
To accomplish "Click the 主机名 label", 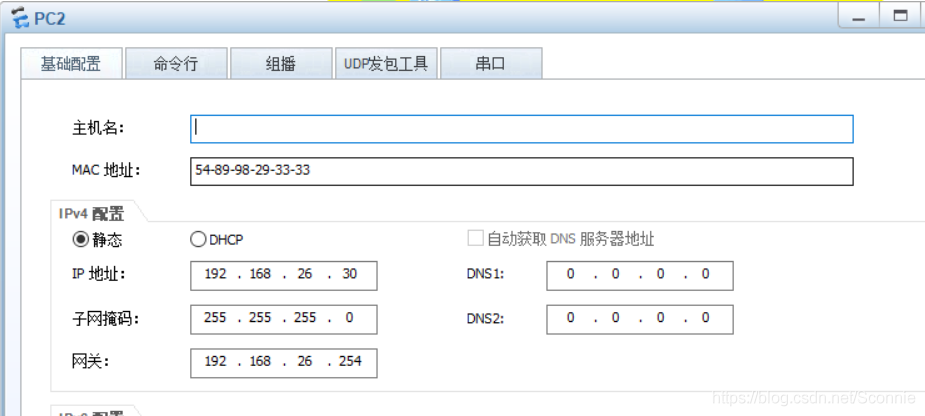I will point(98,128).
